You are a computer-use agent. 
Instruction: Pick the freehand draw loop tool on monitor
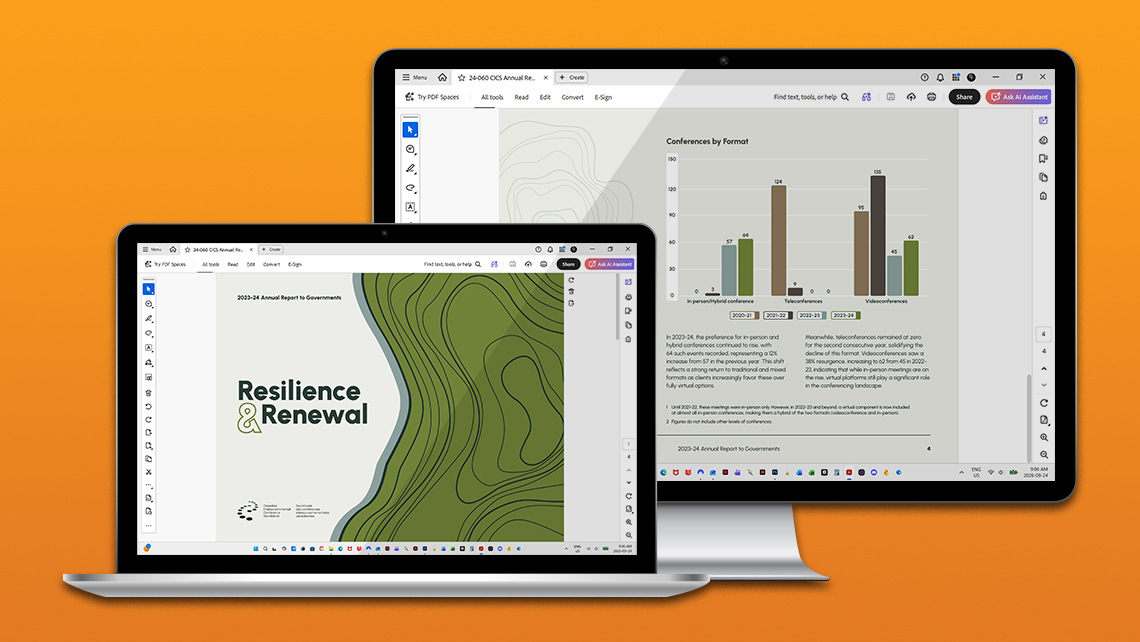click(x=410, y=188)
